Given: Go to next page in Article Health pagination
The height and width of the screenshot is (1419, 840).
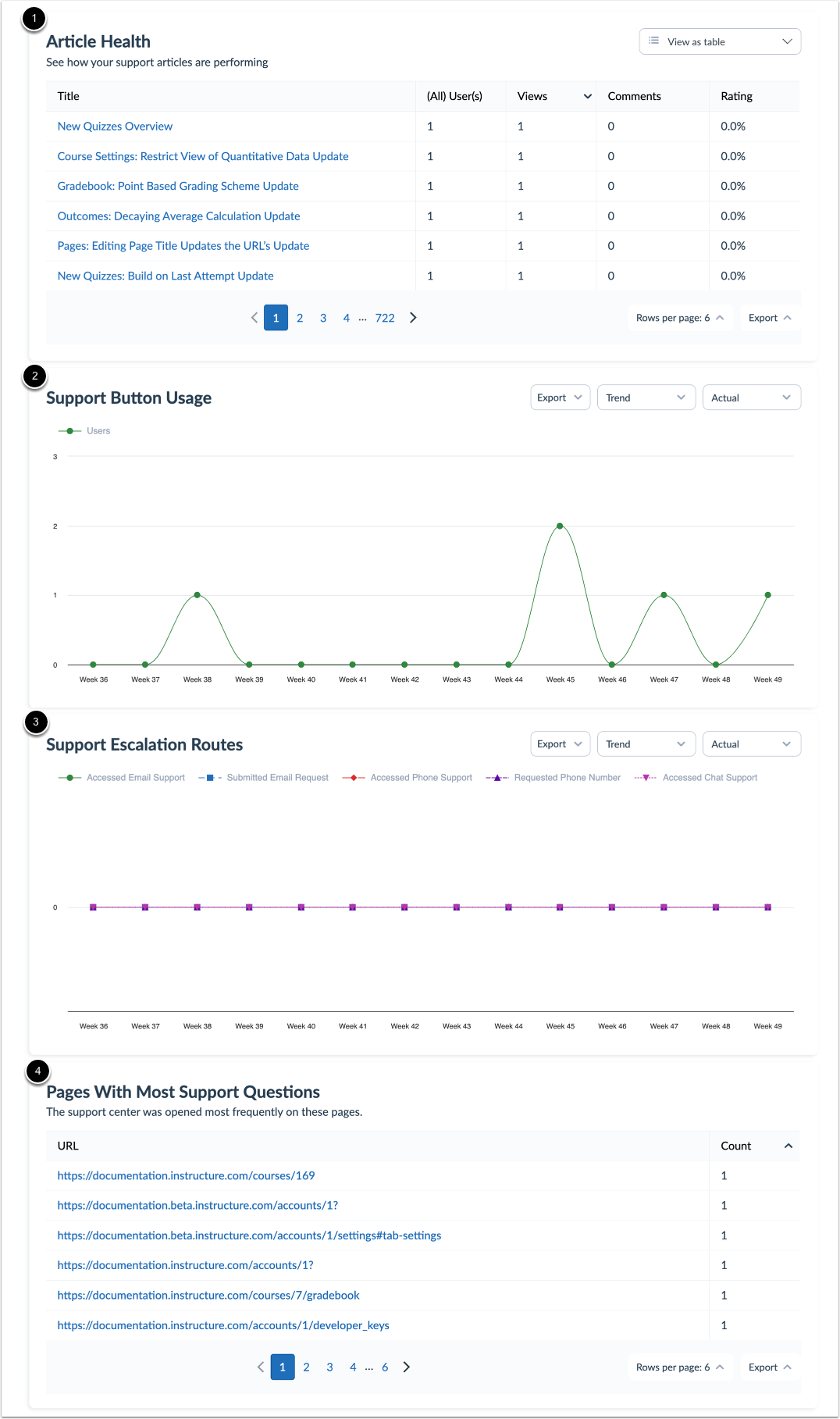Looking at the screenshot, I should click(x=413, y=318).
